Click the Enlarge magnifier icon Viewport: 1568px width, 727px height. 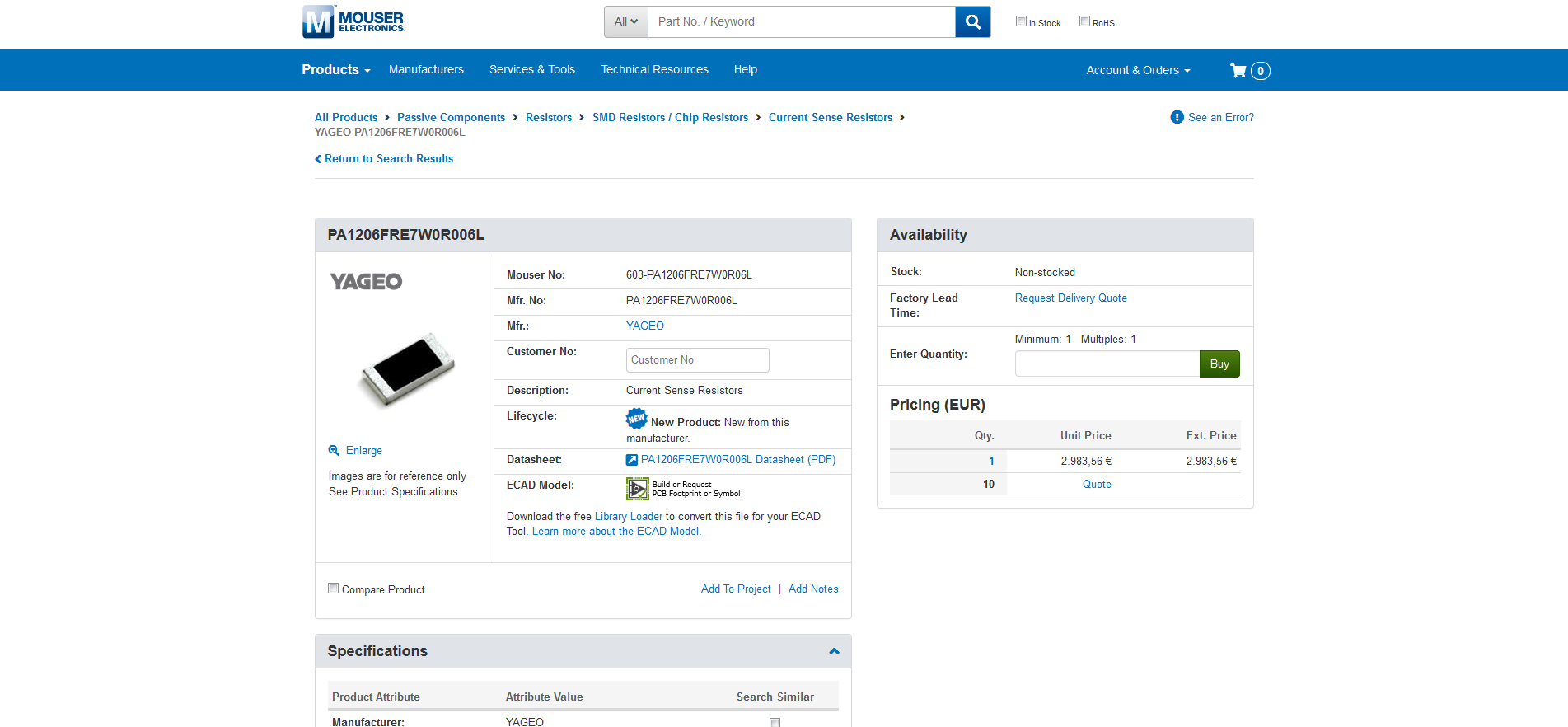[334, 451]
